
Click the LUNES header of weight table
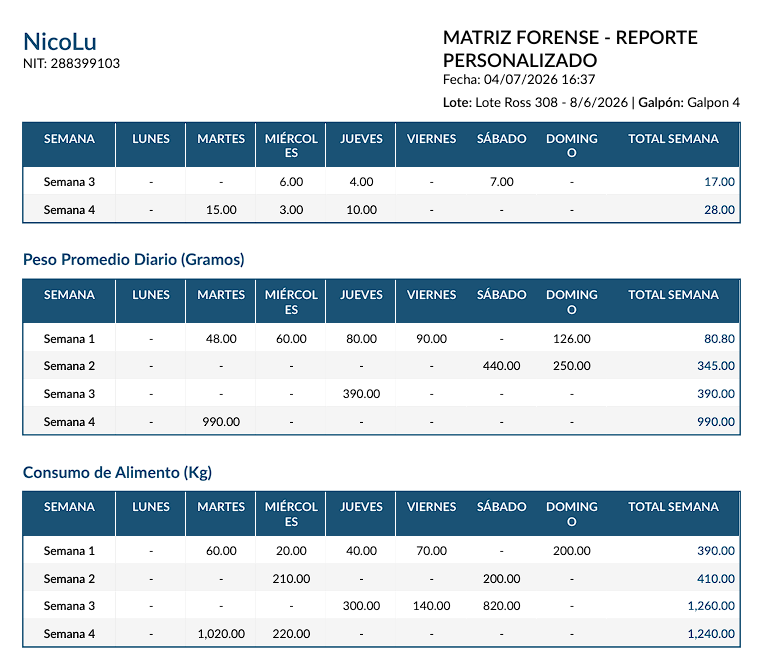151,295
